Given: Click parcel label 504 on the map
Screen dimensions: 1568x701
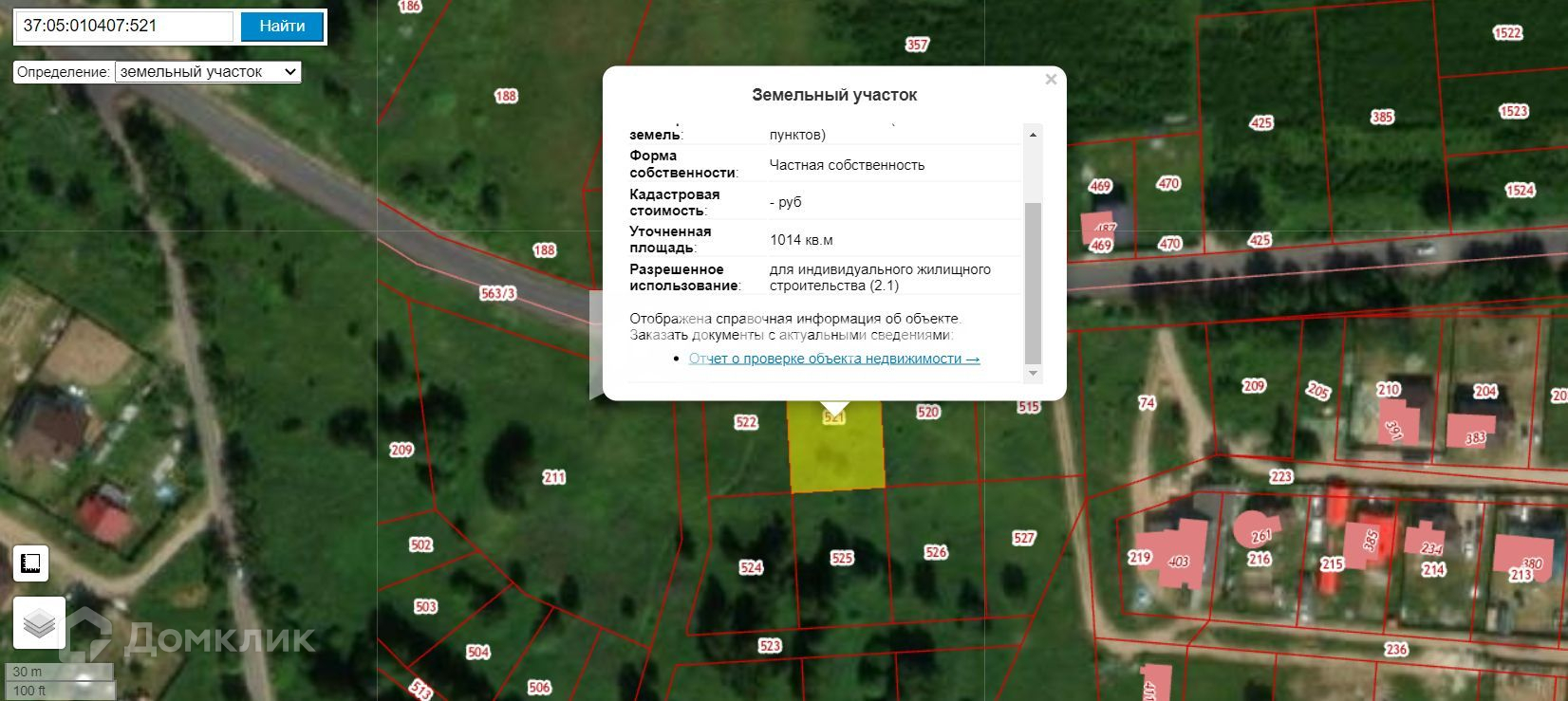Looking at the screenshot, I should tap(478, 652).
